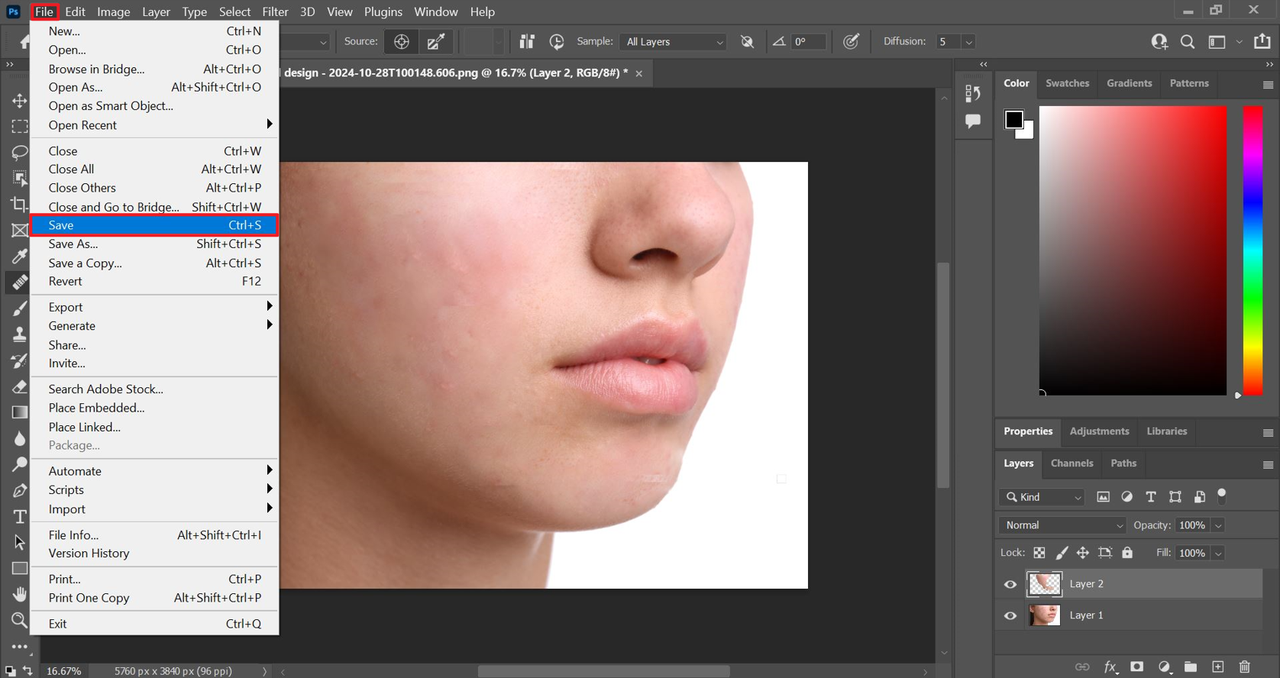Choose Revert from the File menu

(x=65, y=281)
